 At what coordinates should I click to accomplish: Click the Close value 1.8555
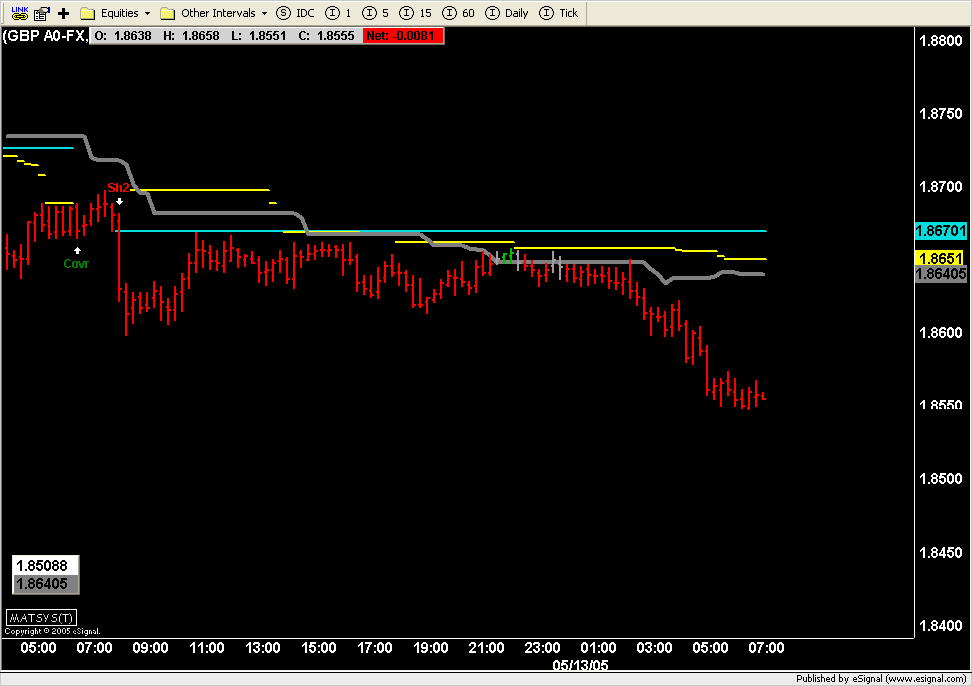335,36
